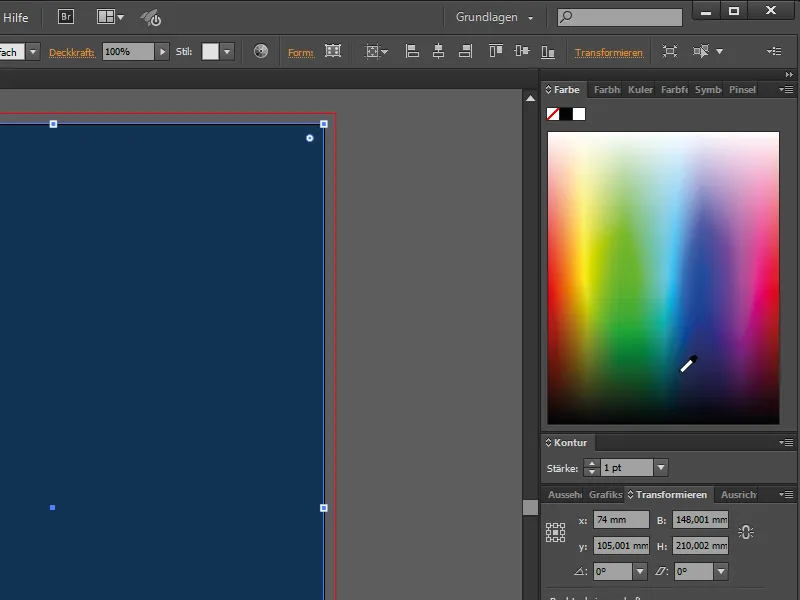The height and width of the screenshot is (600, 800).
Task: Switch to the Grafikstile tab
Action: coord(605,494)
